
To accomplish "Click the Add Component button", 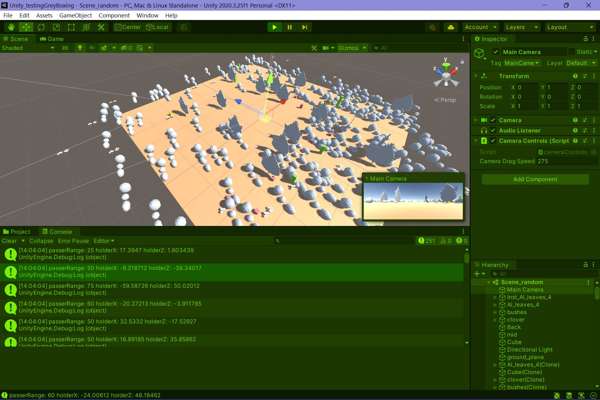I will 534,179.
